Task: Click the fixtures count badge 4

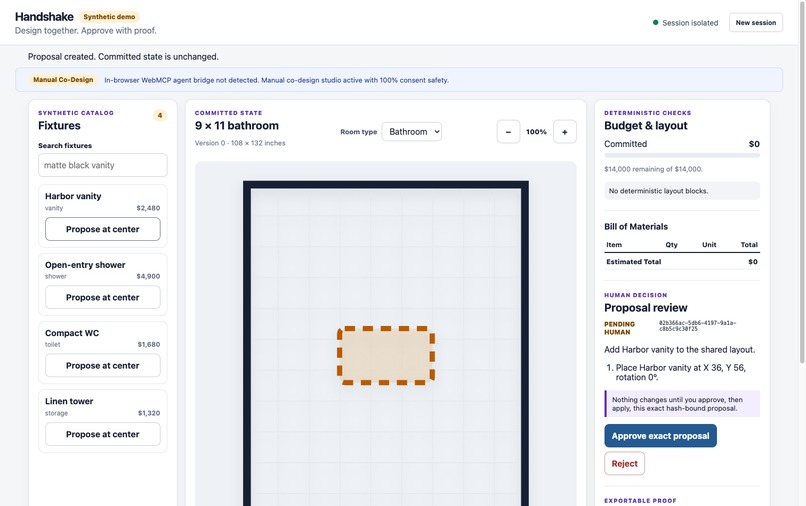Action: pos(160,115)
